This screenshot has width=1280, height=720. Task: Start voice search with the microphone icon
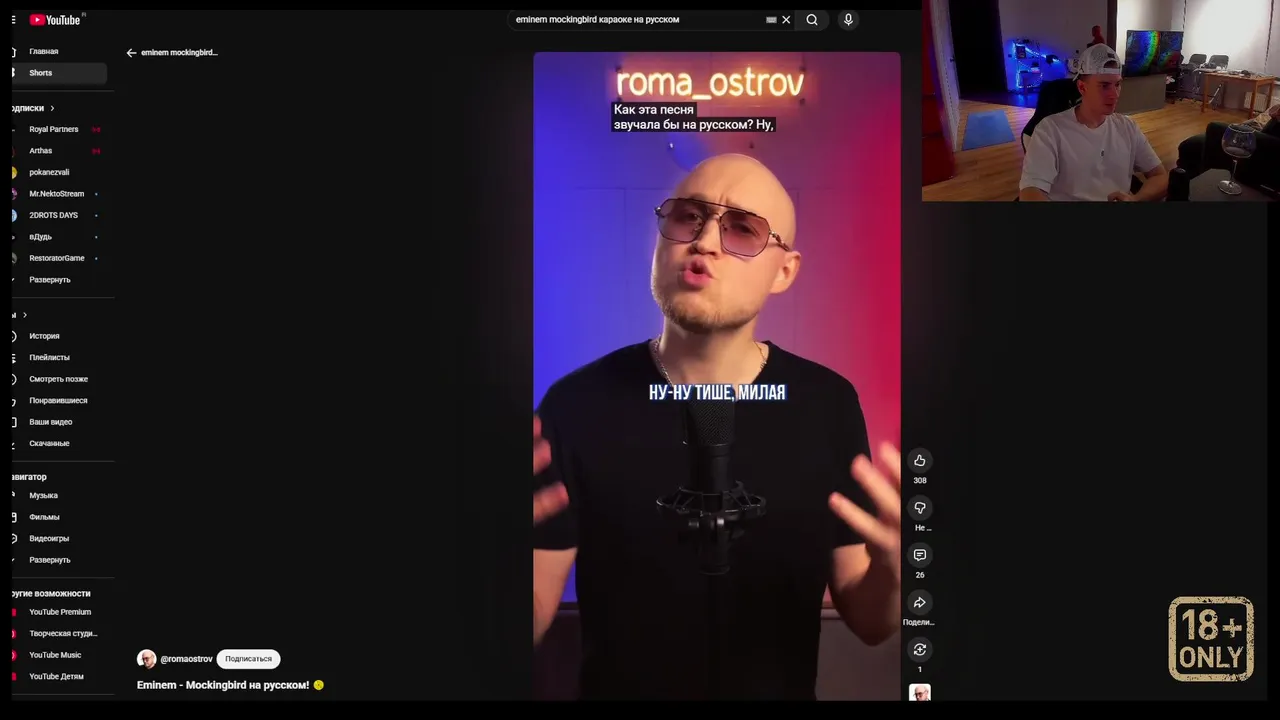pyautogui.click(x=848, y=19)
